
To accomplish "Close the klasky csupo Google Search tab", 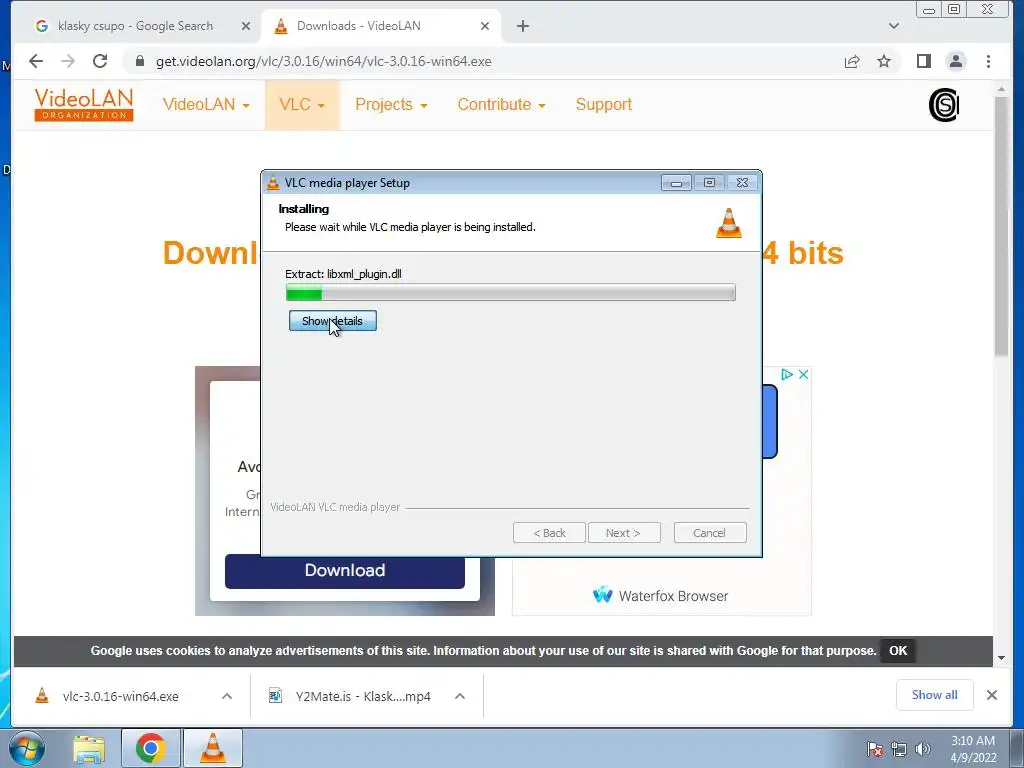I will [x=246, y=26].
